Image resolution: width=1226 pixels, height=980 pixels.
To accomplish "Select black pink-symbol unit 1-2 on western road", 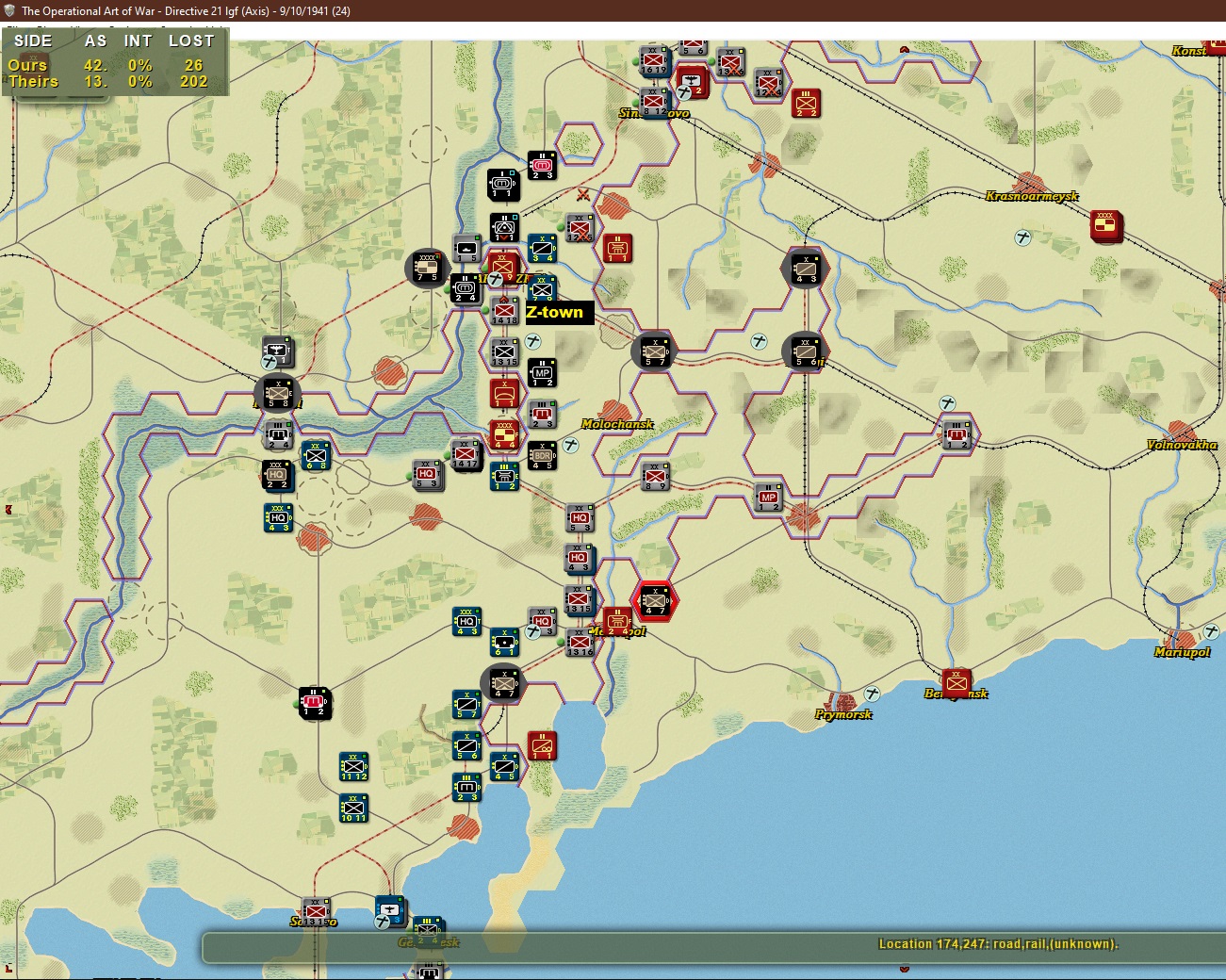I will point(314,702).
